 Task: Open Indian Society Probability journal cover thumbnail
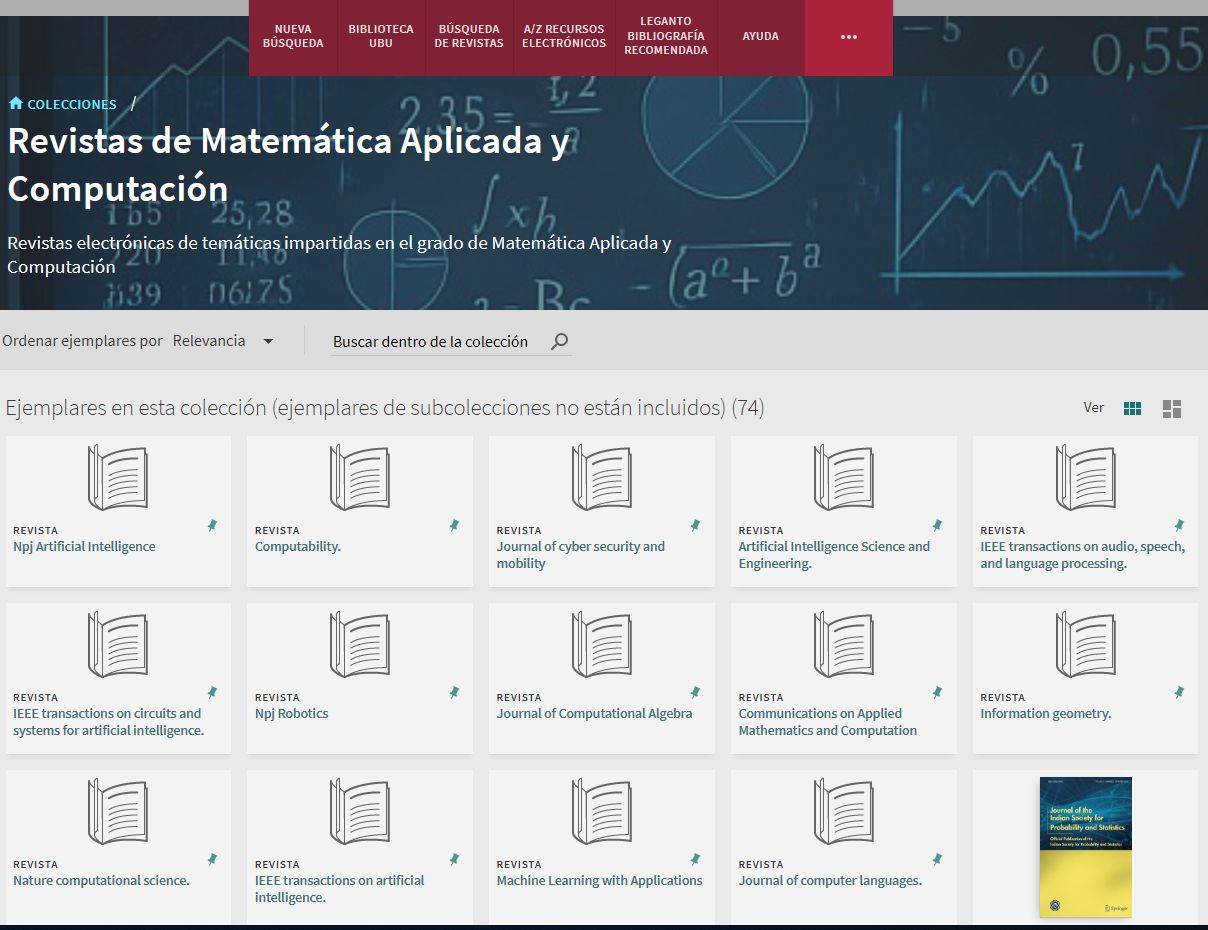pyautogui.click(x=1085, y=846)
